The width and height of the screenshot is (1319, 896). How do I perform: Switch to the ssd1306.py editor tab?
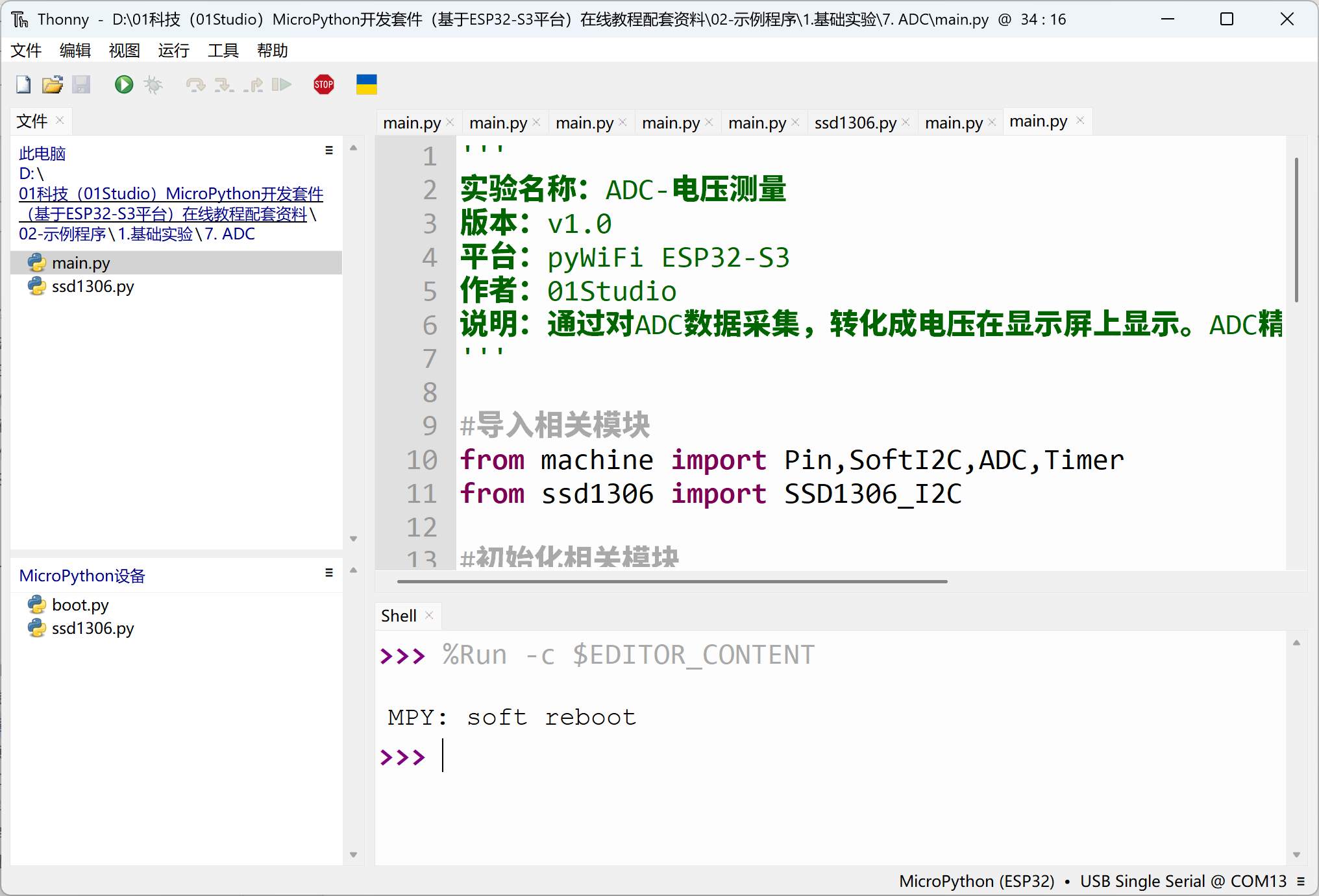[855, 123]
